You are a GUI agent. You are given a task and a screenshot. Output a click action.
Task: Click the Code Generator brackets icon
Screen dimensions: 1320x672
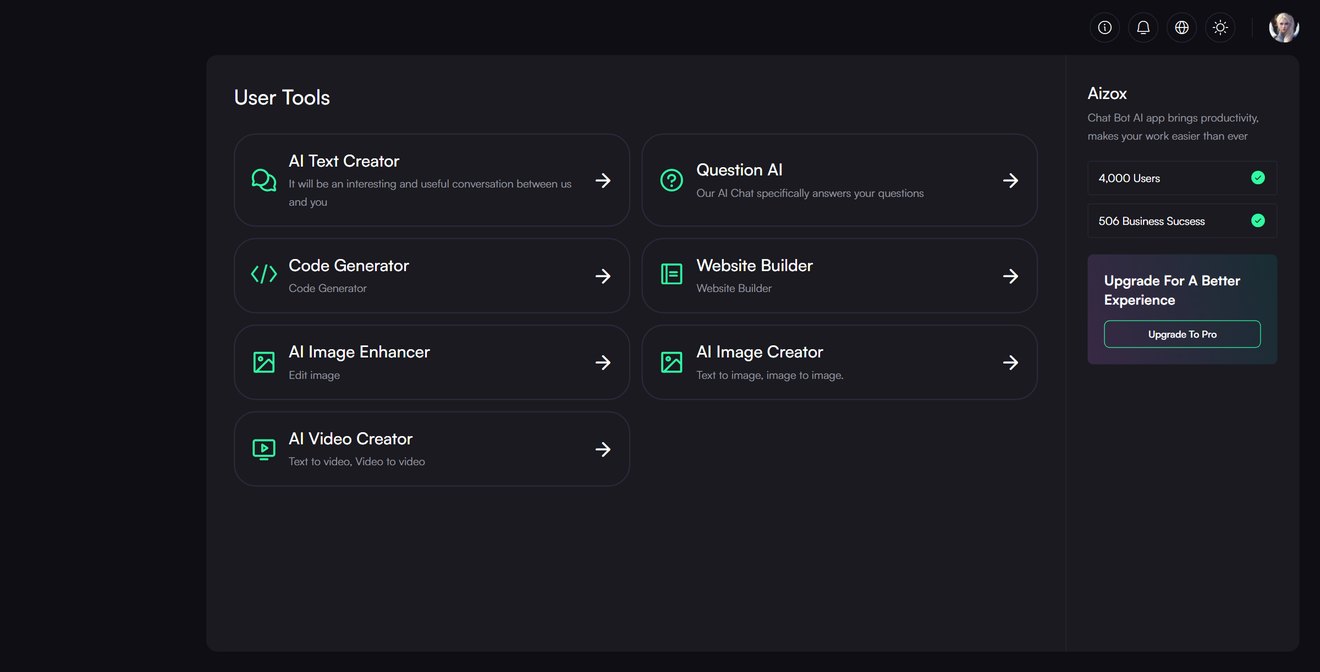pos(264,274)
